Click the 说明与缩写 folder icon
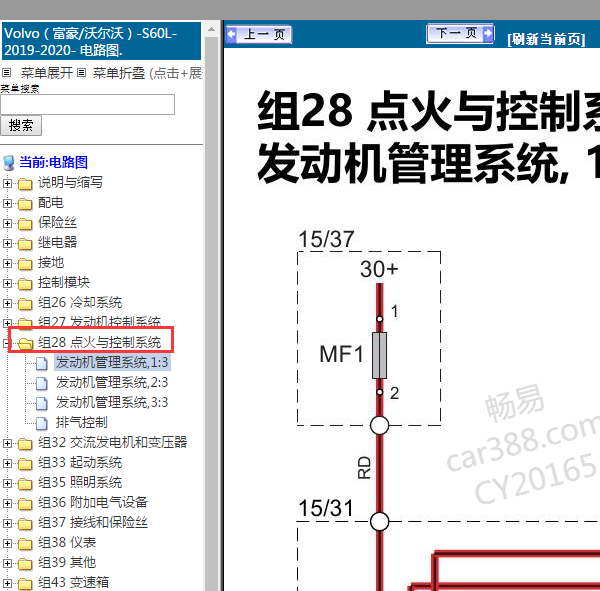The height and width of the screenshot is (591, 600). click(x=25, y=184)
